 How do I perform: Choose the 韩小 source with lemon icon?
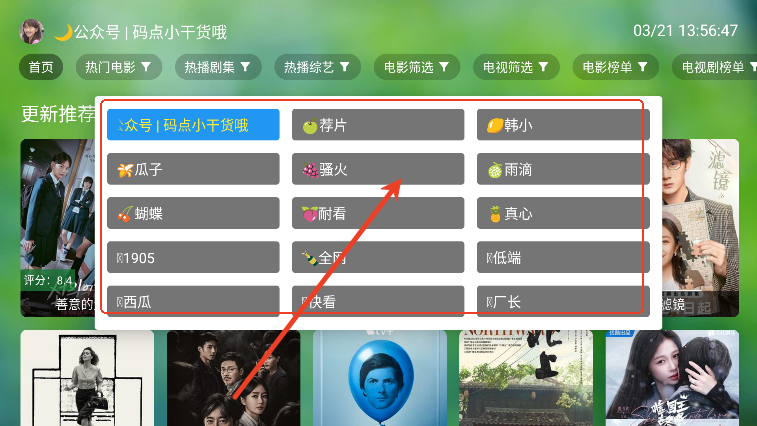coord(563,125)
